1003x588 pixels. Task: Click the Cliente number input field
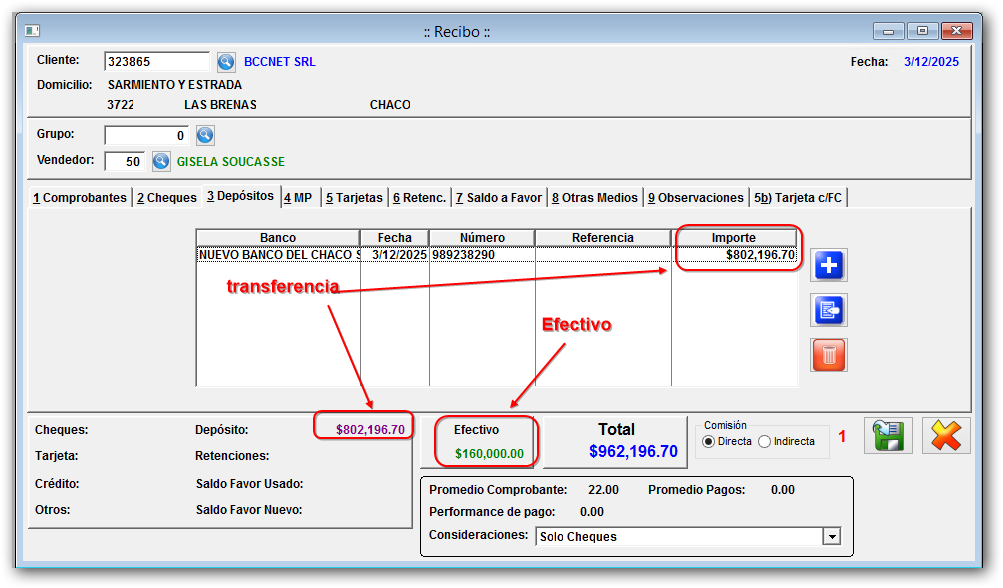(157, 62)
